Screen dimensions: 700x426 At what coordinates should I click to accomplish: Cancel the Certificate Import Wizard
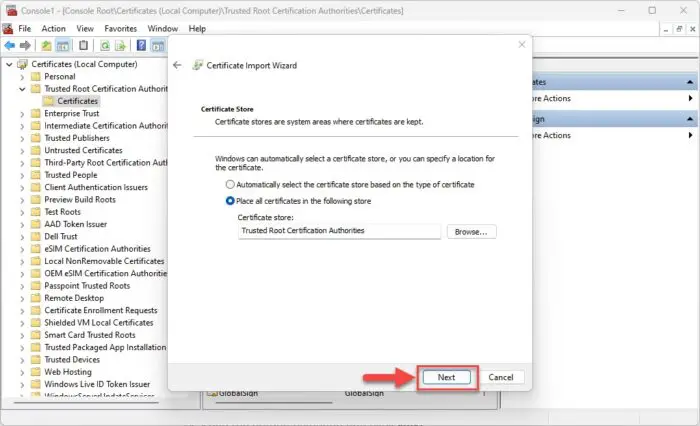[x=501, y=377]
